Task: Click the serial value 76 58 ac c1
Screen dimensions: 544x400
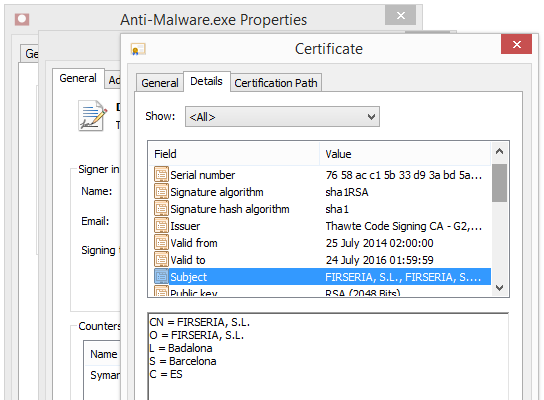Action: click(x=403, y=175)
